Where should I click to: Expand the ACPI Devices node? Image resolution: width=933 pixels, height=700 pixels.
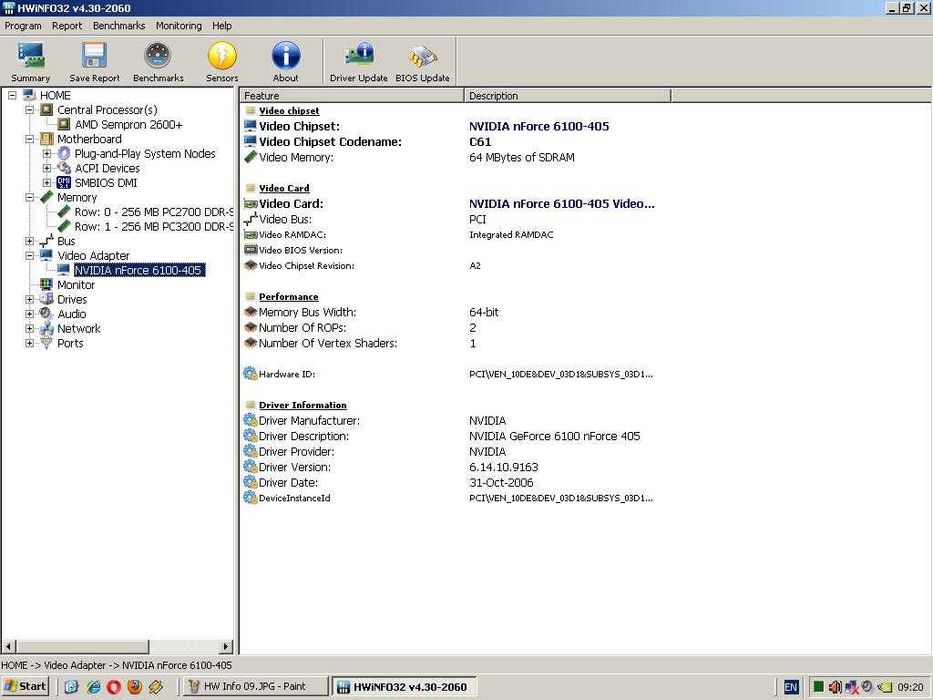tap(46, 168)
